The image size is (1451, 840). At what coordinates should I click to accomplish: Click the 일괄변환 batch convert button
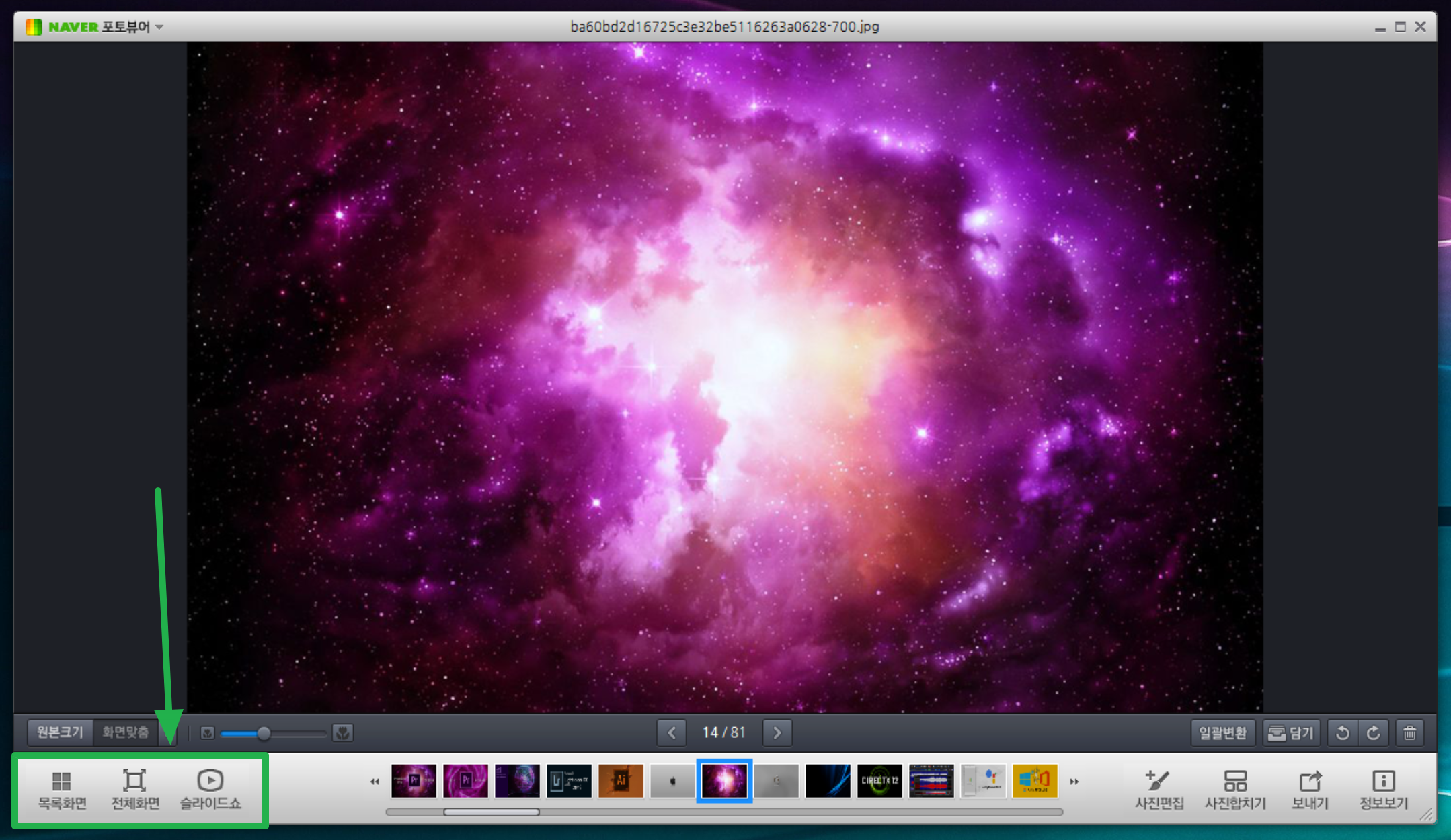click(x=1222, y=732)
